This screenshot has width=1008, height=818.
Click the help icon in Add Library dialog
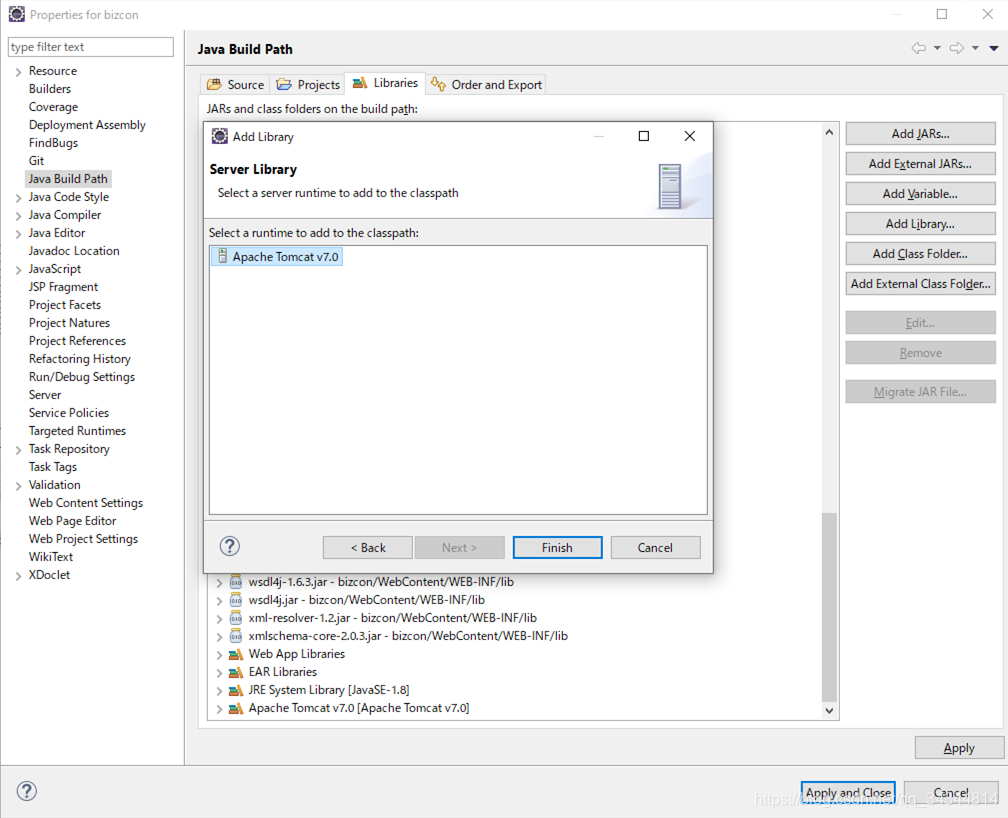(x=230, y=547)
